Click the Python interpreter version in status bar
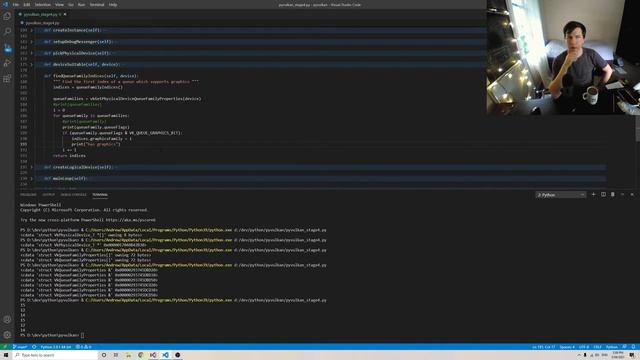 pos(56,347)
